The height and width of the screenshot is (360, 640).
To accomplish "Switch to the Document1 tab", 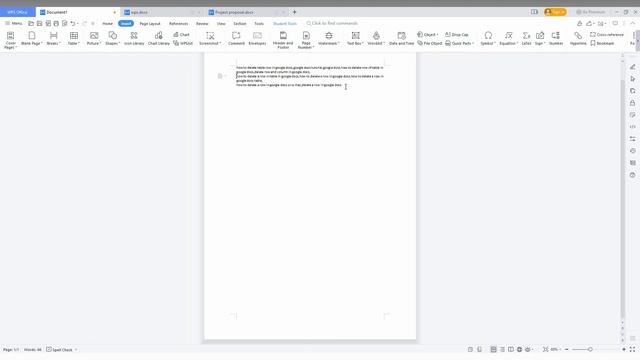I will point(78,12).
